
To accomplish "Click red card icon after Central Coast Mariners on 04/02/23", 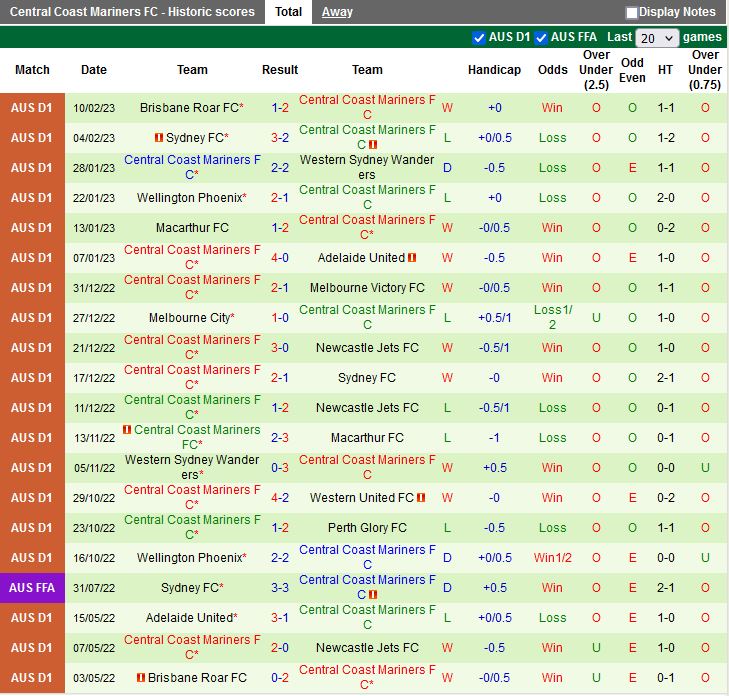I will (372, 145).
